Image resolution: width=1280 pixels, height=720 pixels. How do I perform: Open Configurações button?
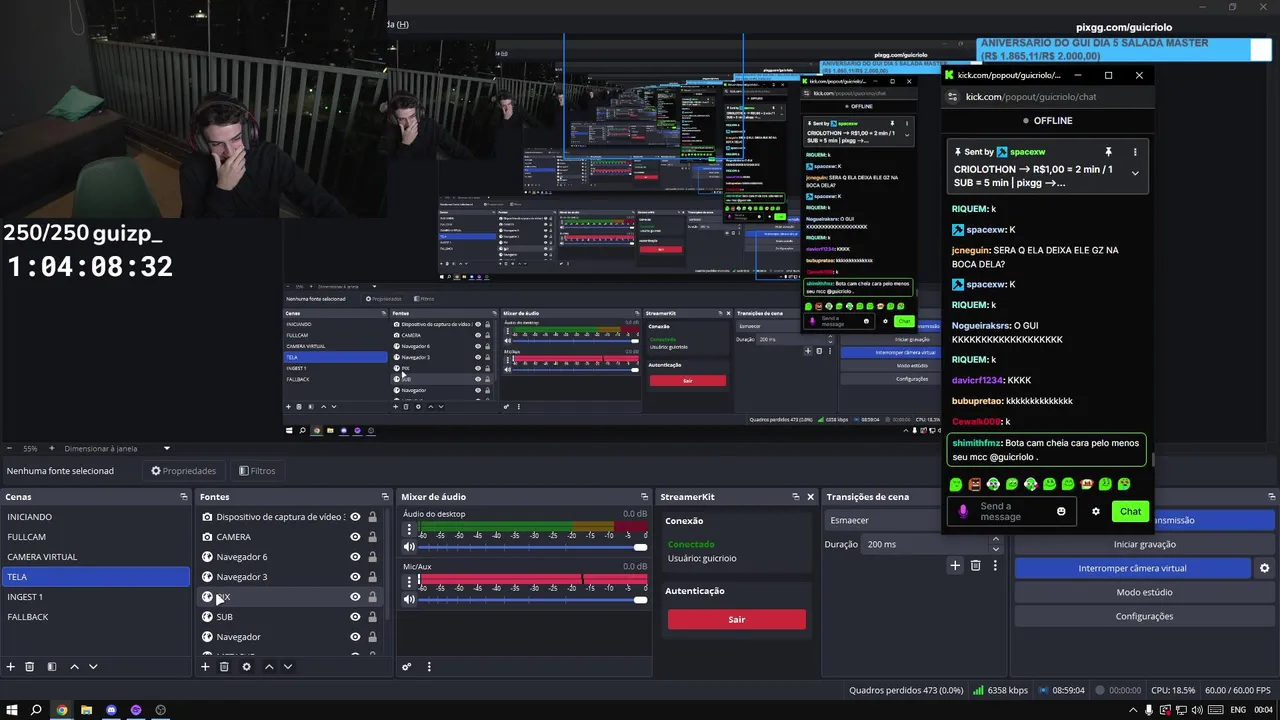(x=1144, y=616)
